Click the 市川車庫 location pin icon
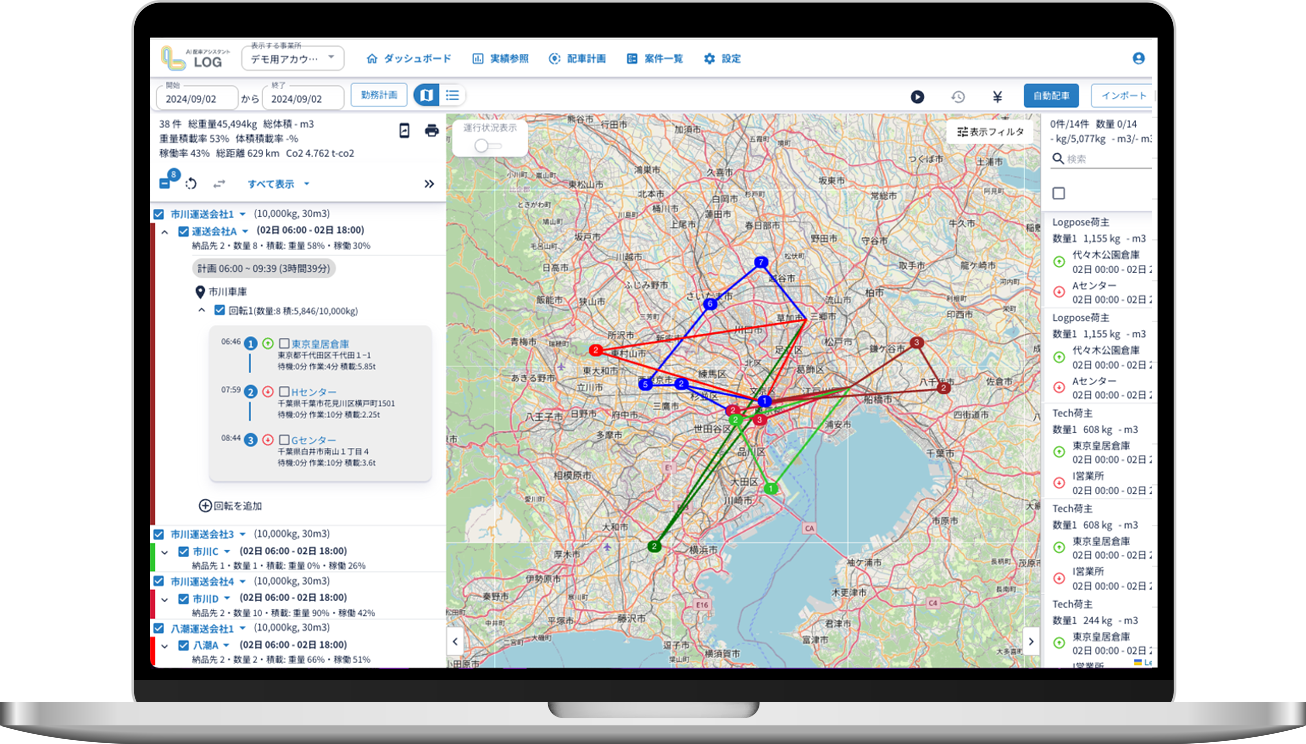The image size is (1306, 744). tap(200, 292)
